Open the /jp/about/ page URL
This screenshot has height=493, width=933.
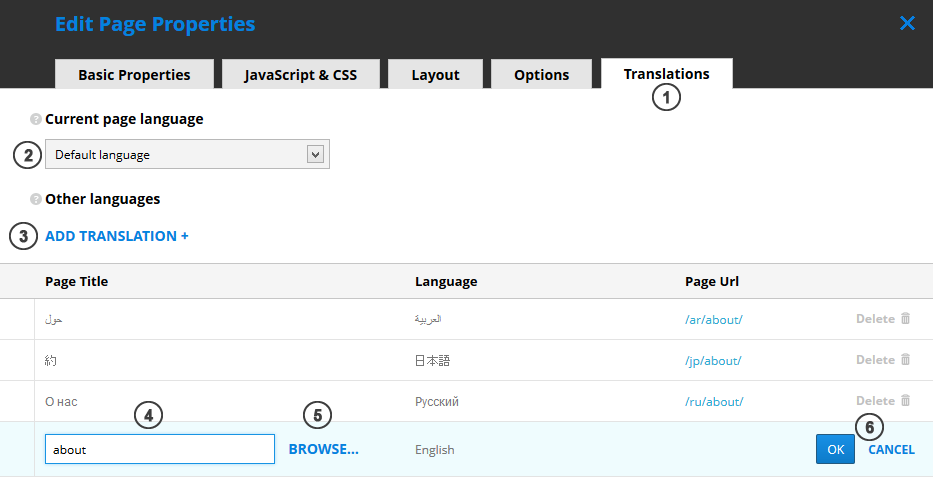[713, 360]
